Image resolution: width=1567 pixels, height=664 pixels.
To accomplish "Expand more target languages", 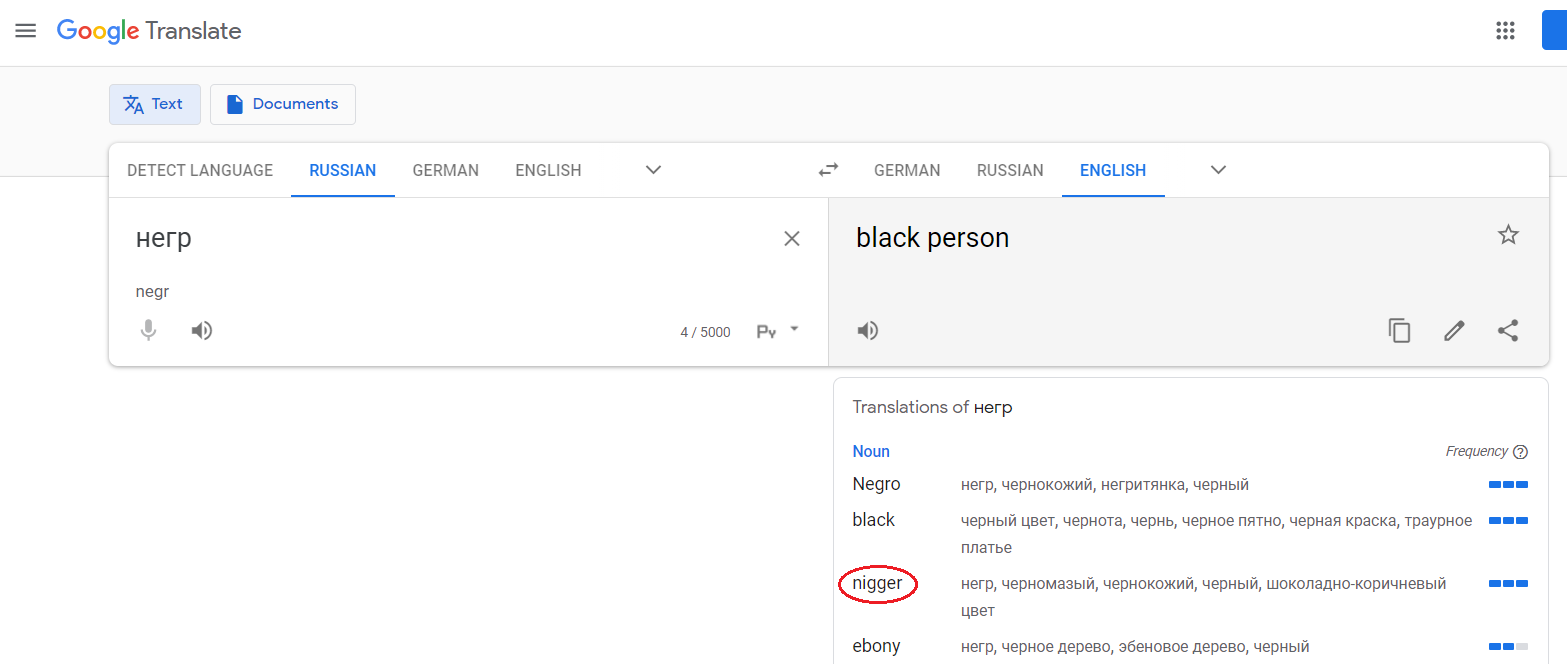I will pyautogui.click(x=1218, y=170).
